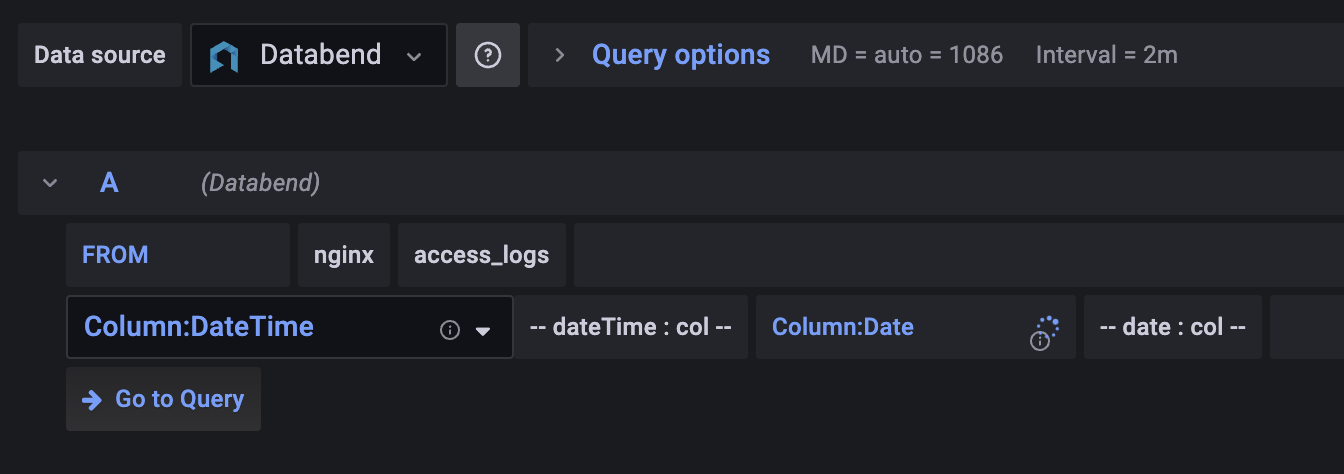
Task: Click empty field after access_logs
Action: 950,255
